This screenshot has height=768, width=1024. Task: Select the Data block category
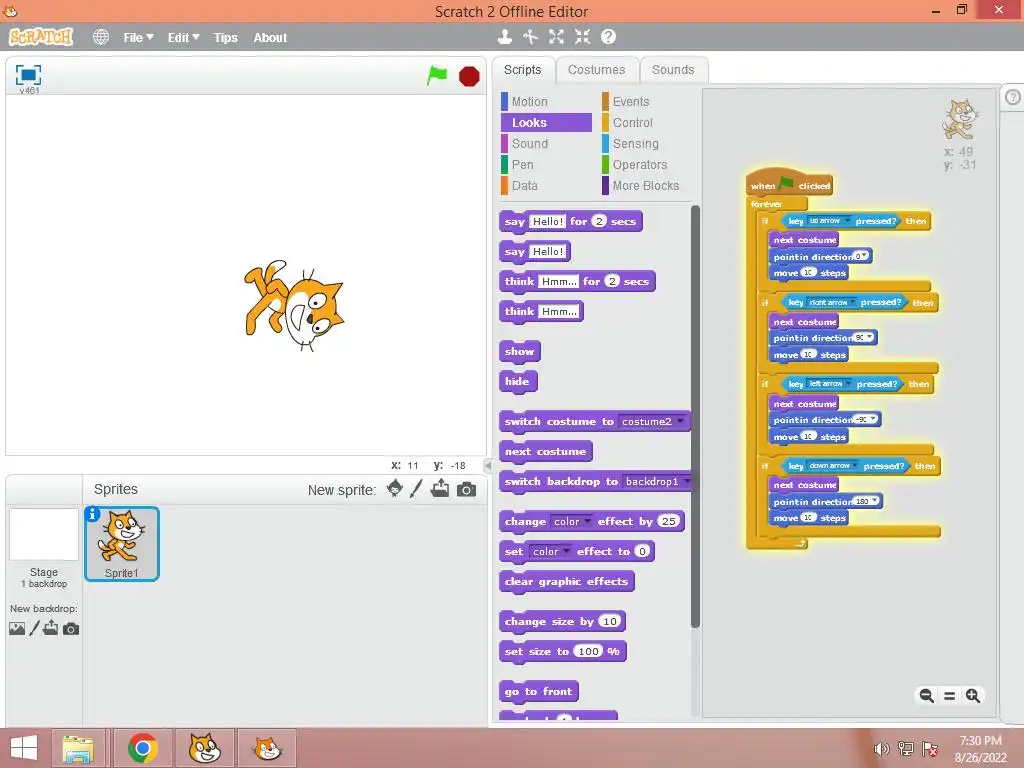pyautogui.click(x=524, y=185)
